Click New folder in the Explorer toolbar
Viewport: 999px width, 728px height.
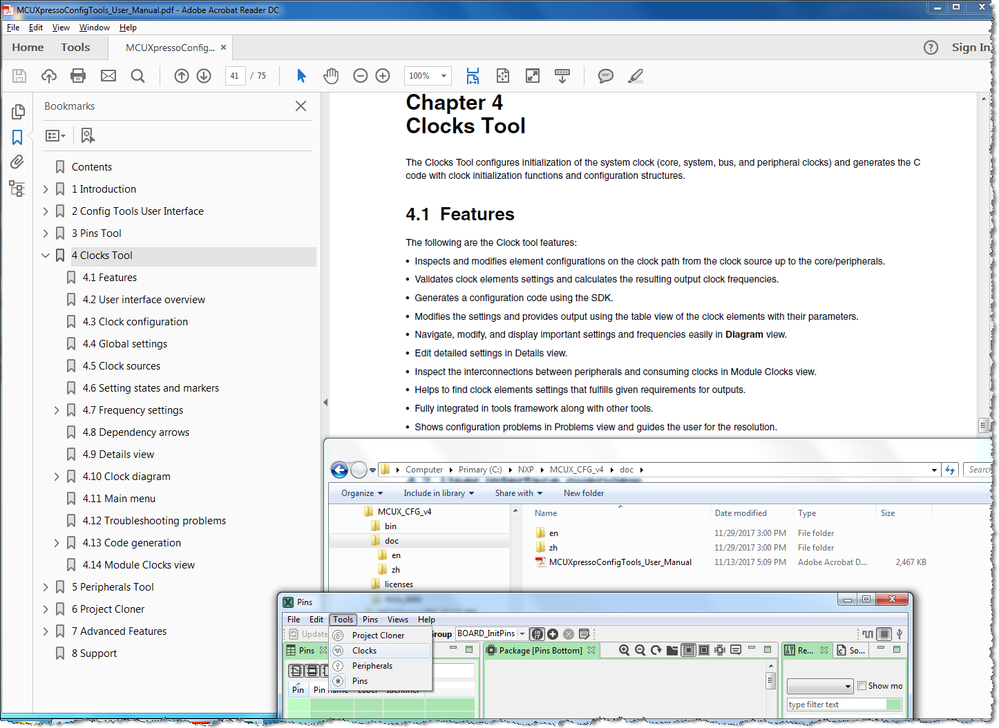(x=584, y=493)
